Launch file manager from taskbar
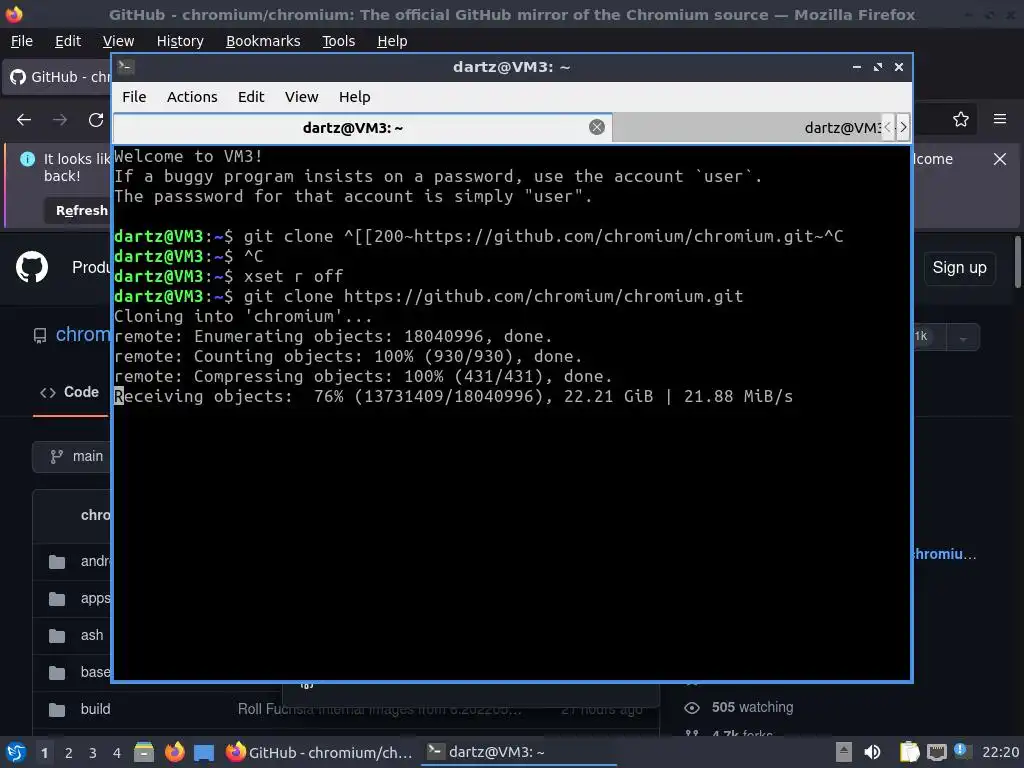This screenshot has height=768, width=1024. coord(144,752)
